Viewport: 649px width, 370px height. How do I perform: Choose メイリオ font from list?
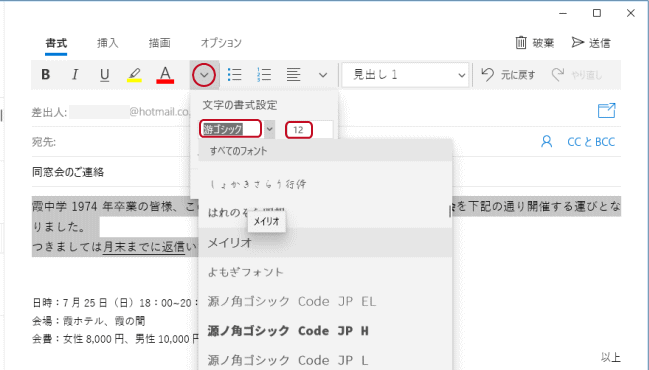325,243
